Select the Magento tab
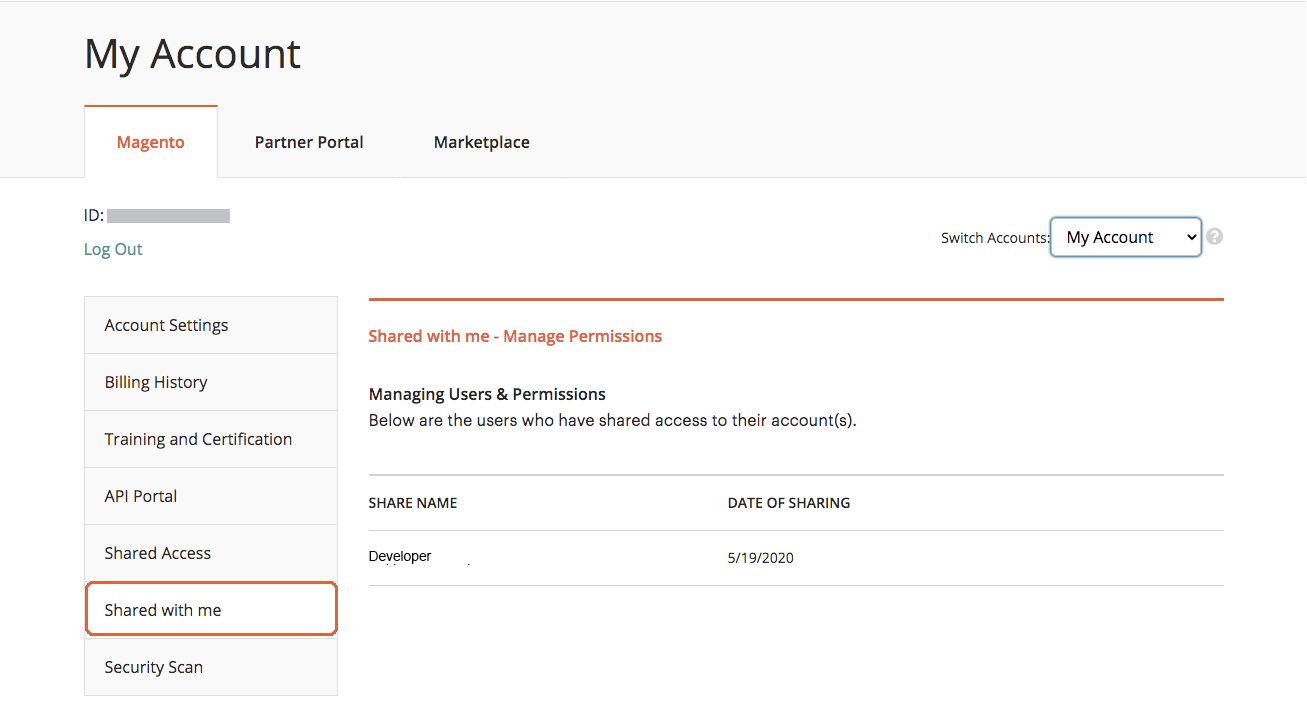Screen dimensions: 1307x726 click(x=151, y=142)
